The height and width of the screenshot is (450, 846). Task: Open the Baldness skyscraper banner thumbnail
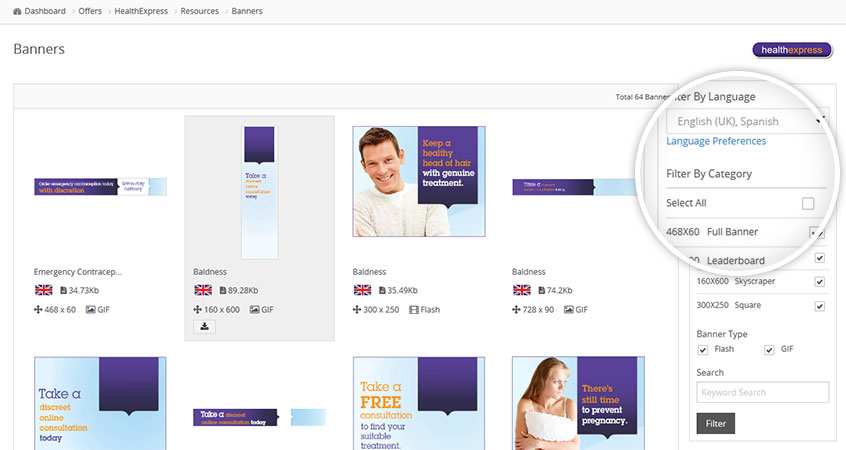pos(260,193)
